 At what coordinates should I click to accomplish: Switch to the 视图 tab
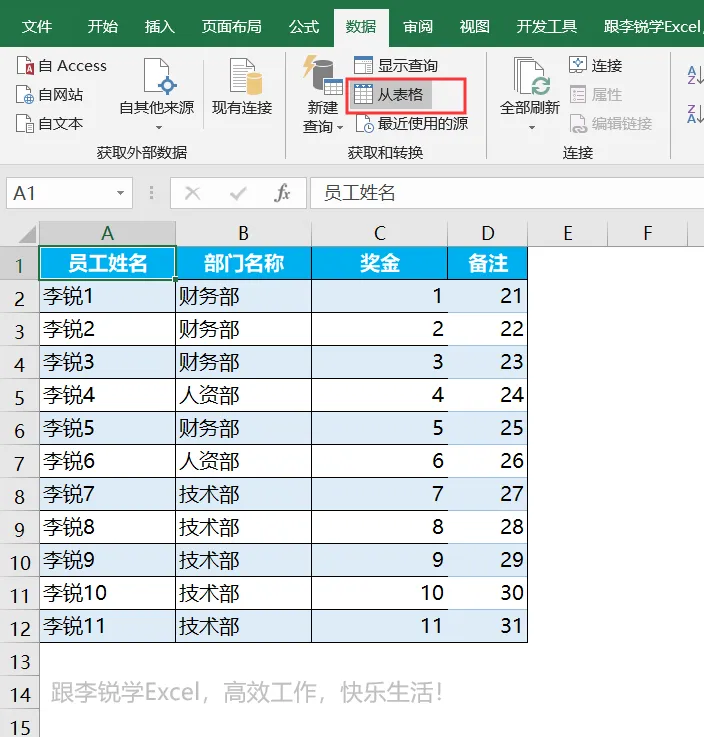474,27
